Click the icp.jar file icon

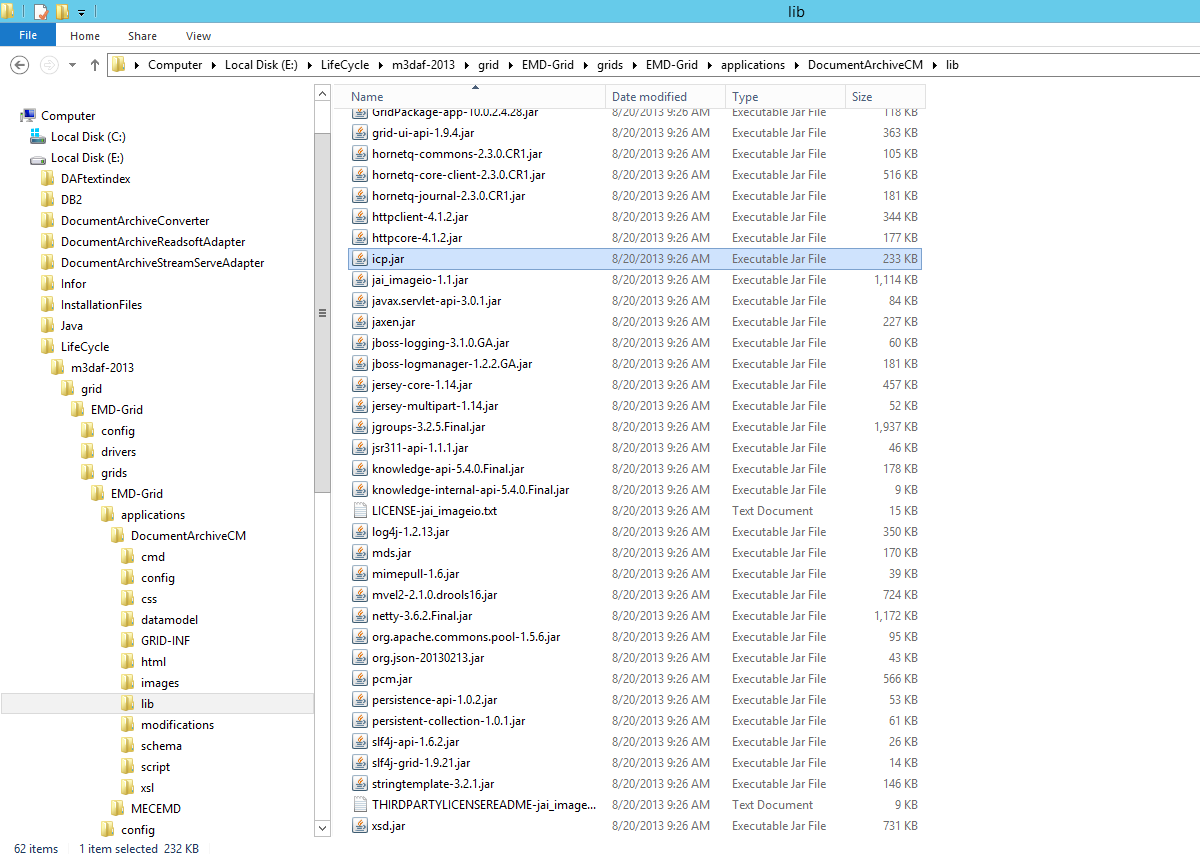(361, 259)
